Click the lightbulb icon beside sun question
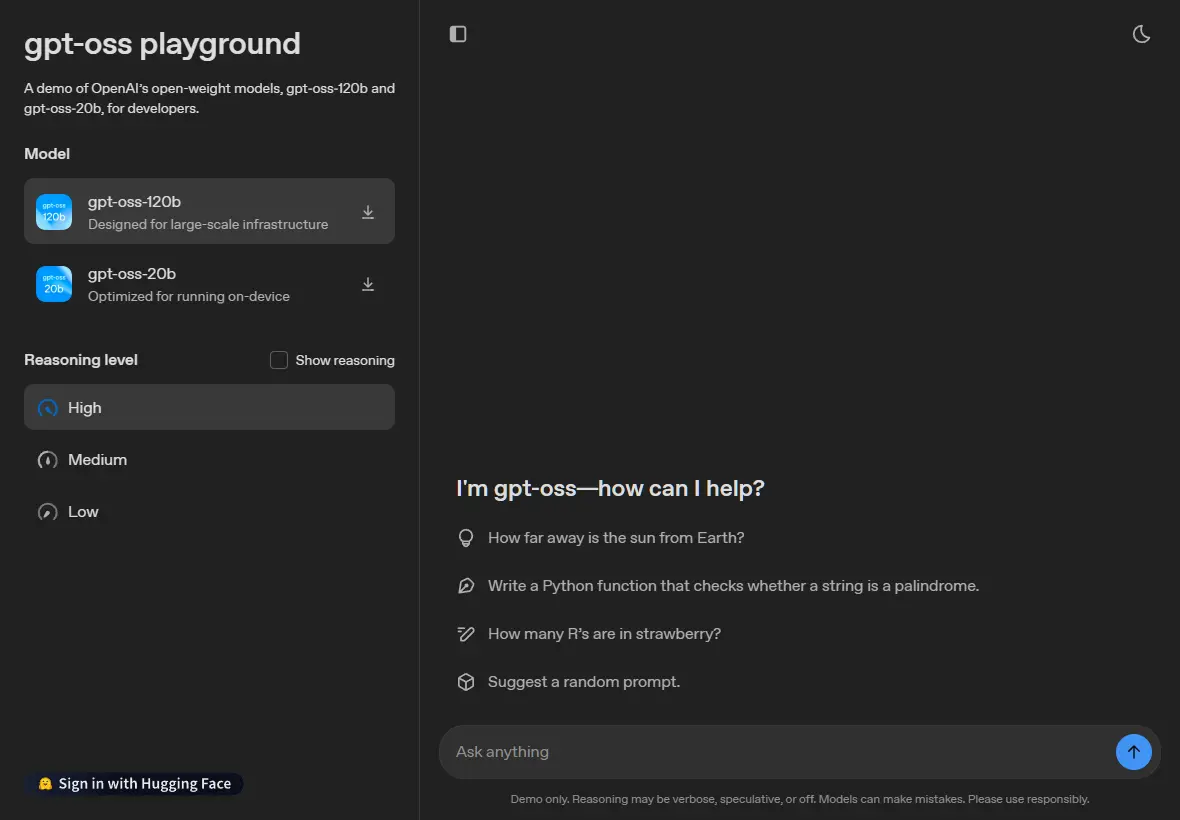 pyautogui.click(x=466, y=538)
